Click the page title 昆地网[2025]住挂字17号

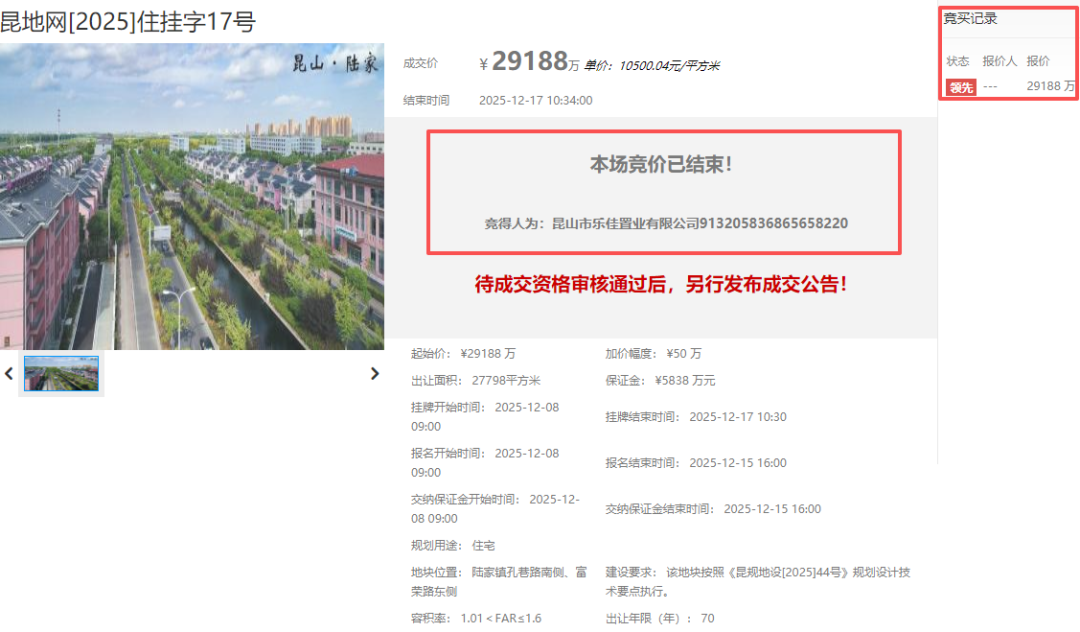(128, 21)
